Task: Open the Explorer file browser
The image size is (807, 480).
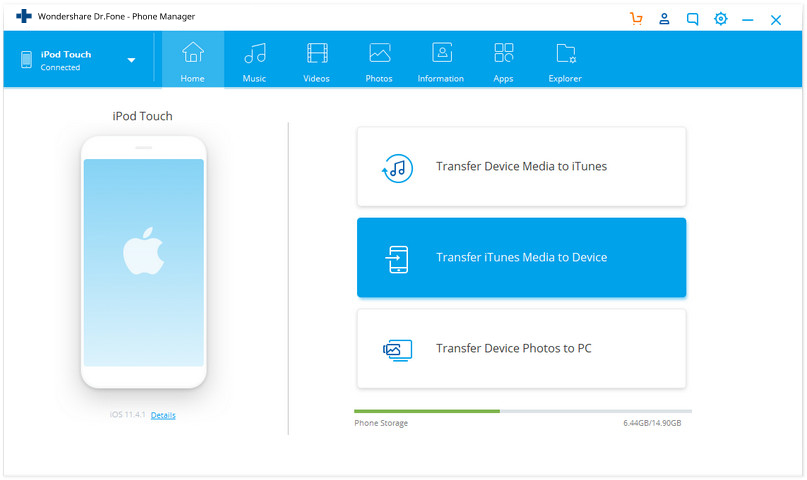Action: click(565, 62)
